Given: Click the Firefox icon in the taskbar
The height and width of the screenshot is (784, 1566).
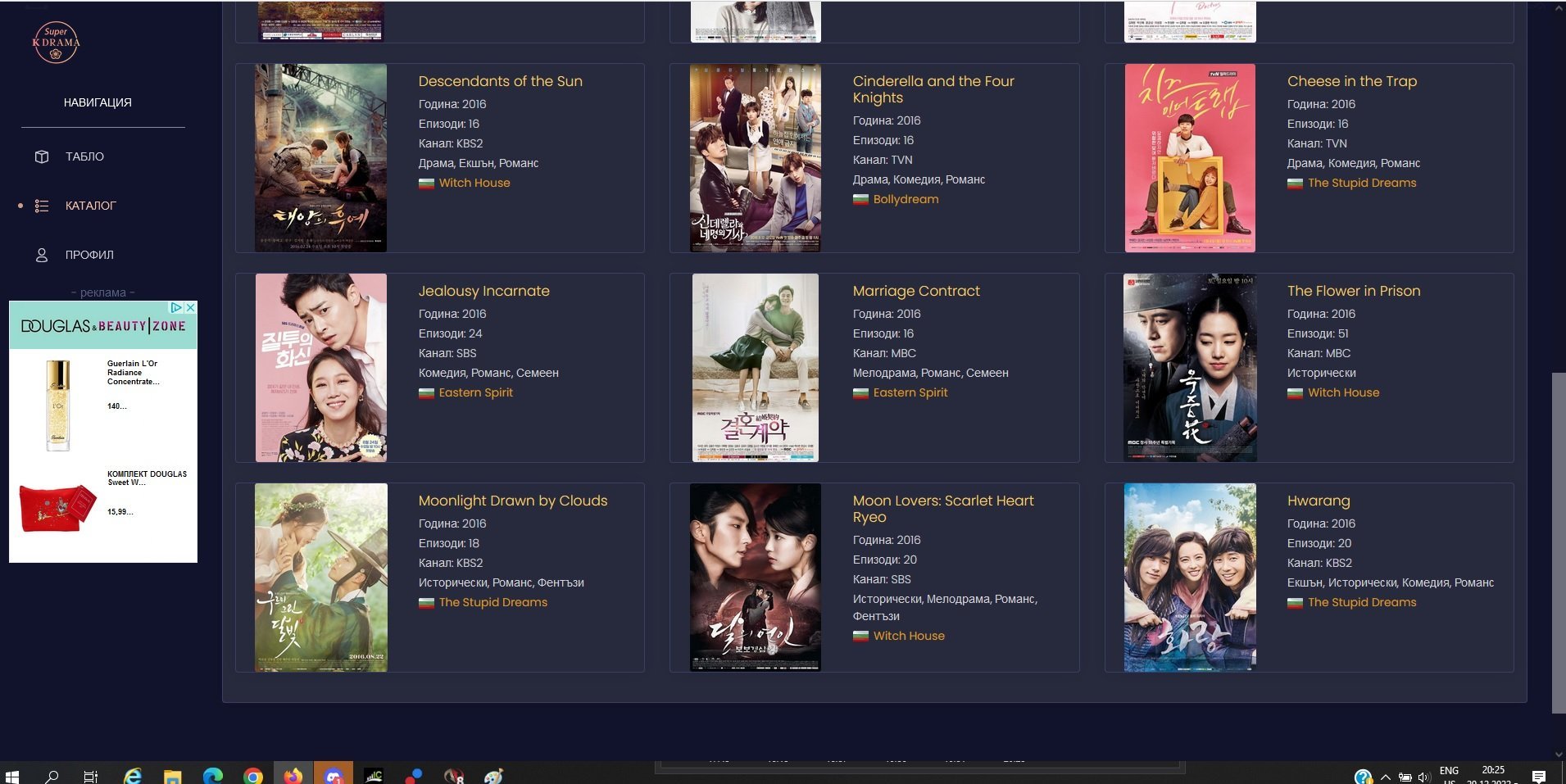Looking at the screenshot, I should (293, 775).
